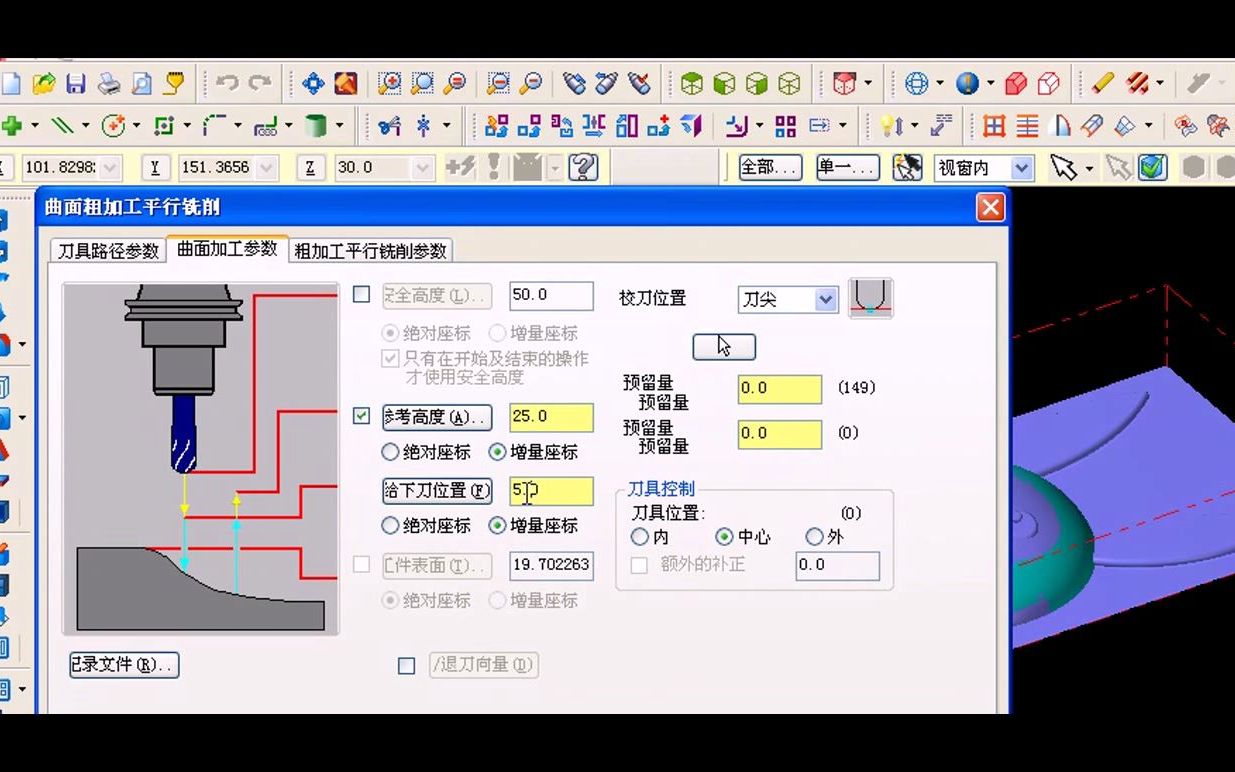1235x772 pixels.
Task: Expand the cylinder solid dropdown arrow
Action: tap(339, 126)
